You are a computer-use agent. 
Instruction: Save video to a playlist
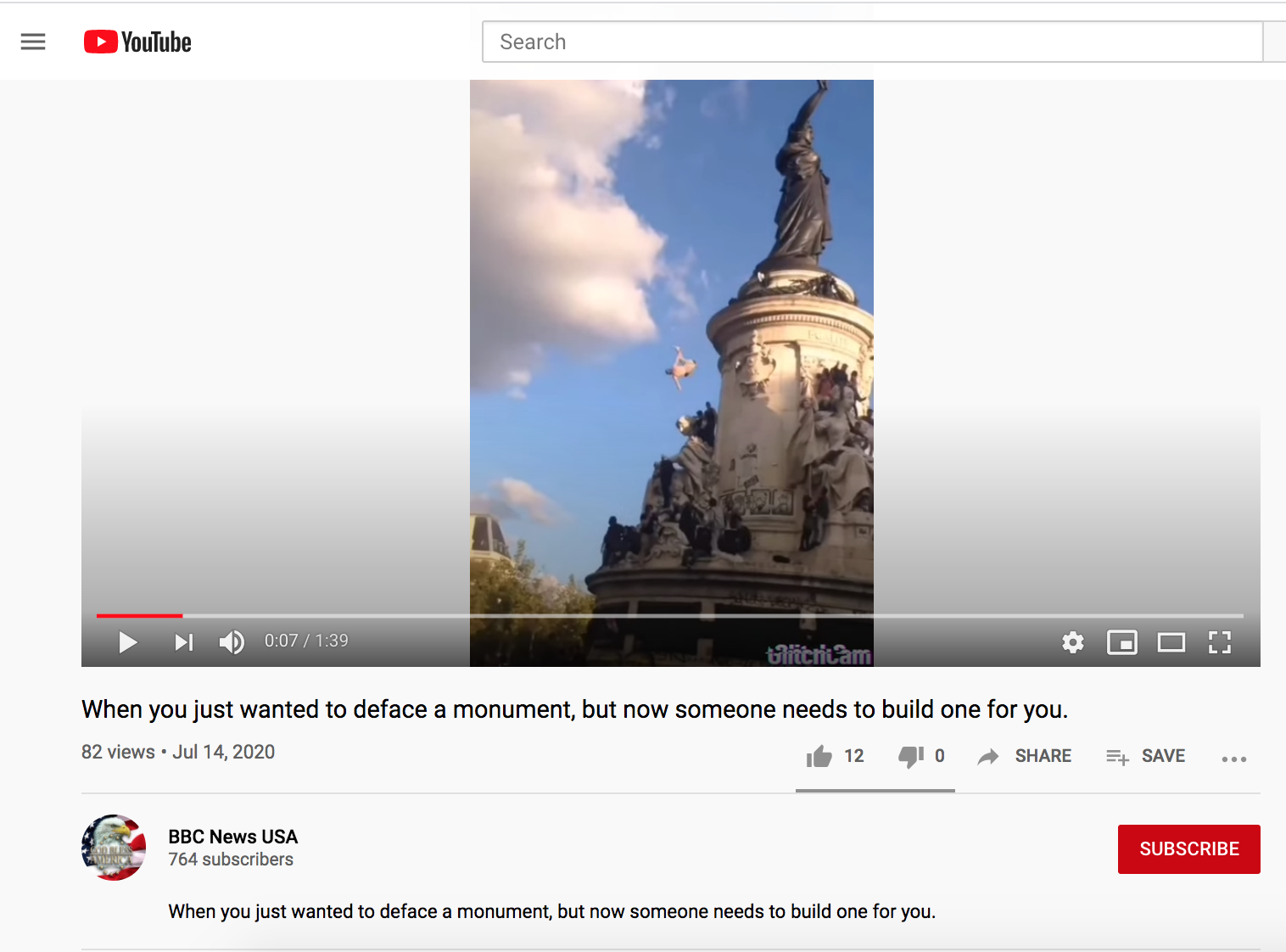[x=1145, y=756]
